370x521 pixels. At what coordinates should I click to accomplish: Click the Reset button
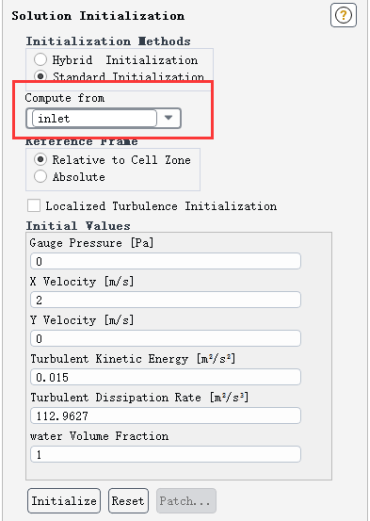click(x=128, y=501)
